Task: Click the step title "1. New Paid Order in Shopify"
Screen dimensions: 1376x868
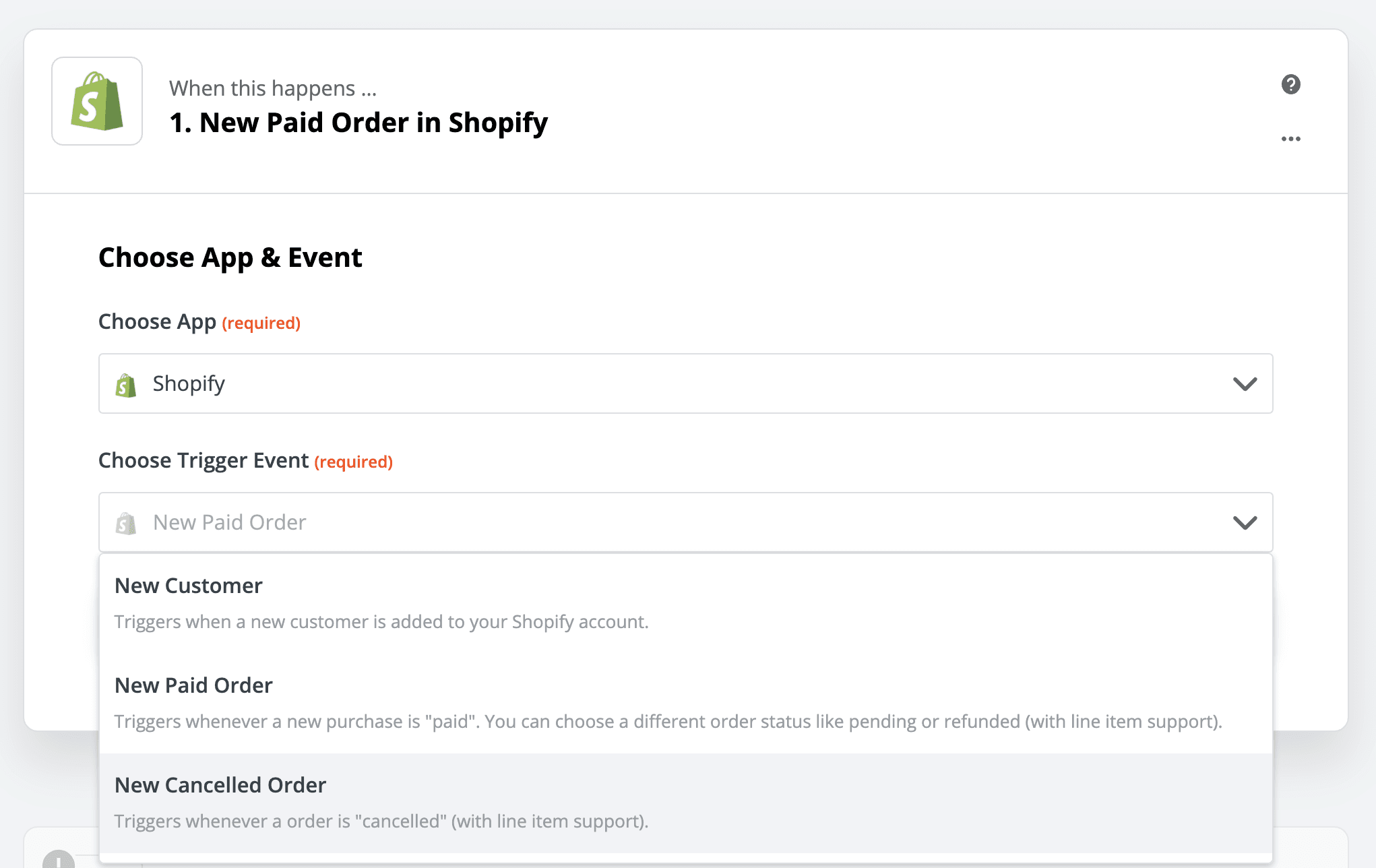Action: point(358,123)
